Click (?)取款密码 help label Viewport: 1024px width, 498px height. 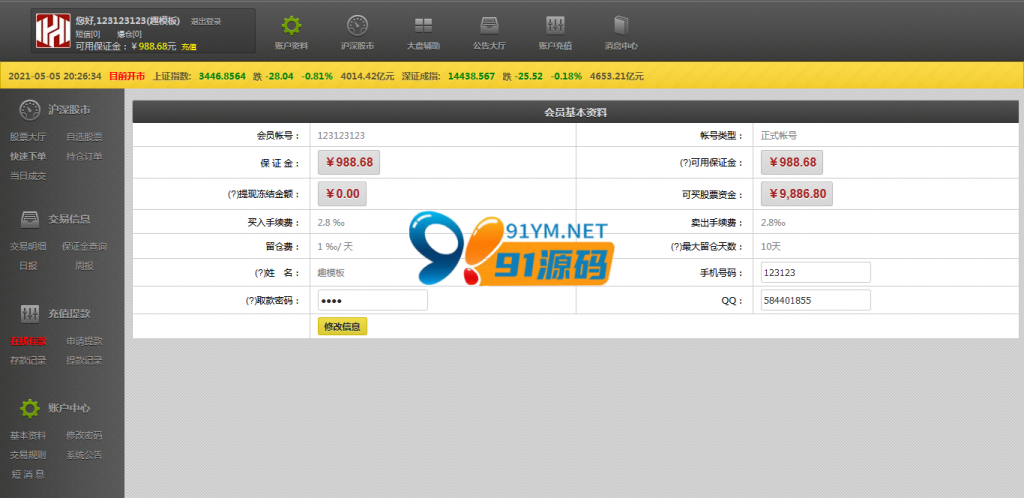click(x=273, y=301)
